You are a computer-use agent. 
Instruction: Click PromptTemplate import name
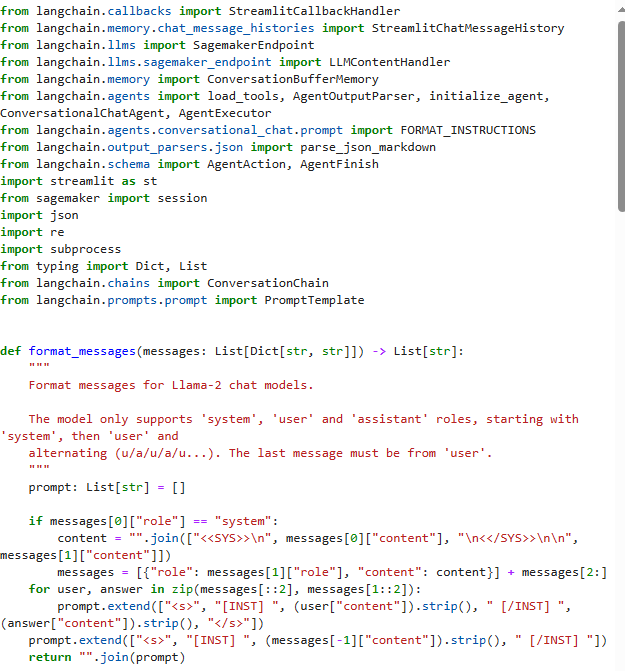(x=314, y=300)
